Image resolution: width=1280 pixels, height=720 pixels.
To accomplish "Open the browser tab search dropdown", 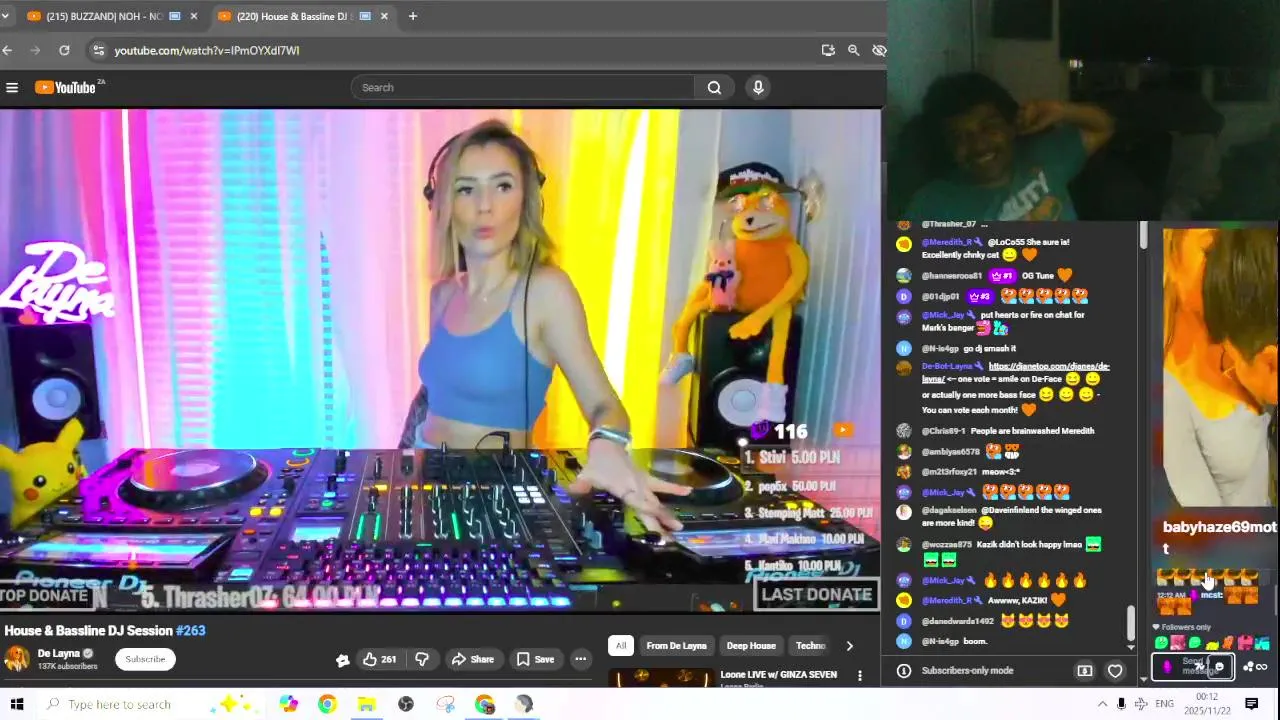I will pos(5,16).
